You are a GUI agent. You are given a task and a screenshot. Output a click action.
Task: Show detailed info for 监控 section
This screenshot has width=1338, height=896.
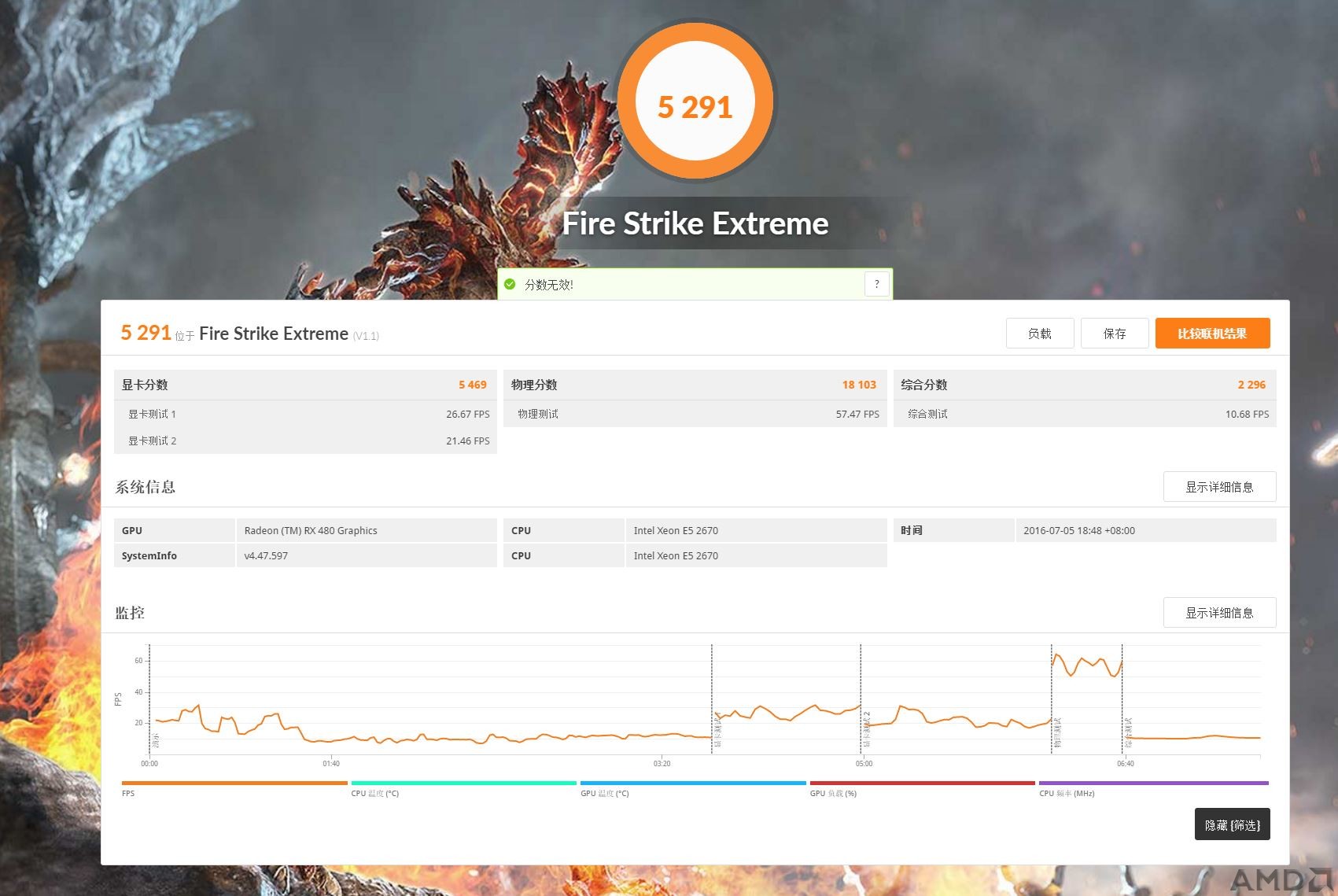1219,613
